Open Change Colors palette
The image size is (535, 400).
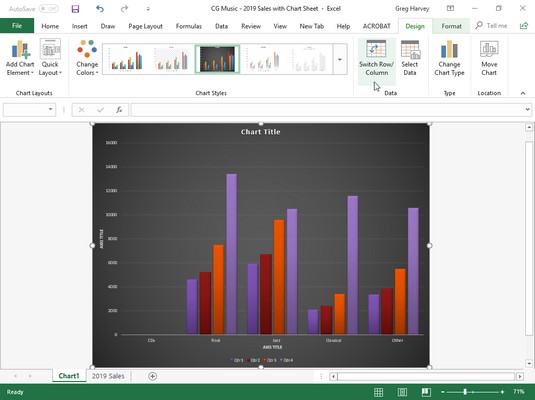(87, 58)
